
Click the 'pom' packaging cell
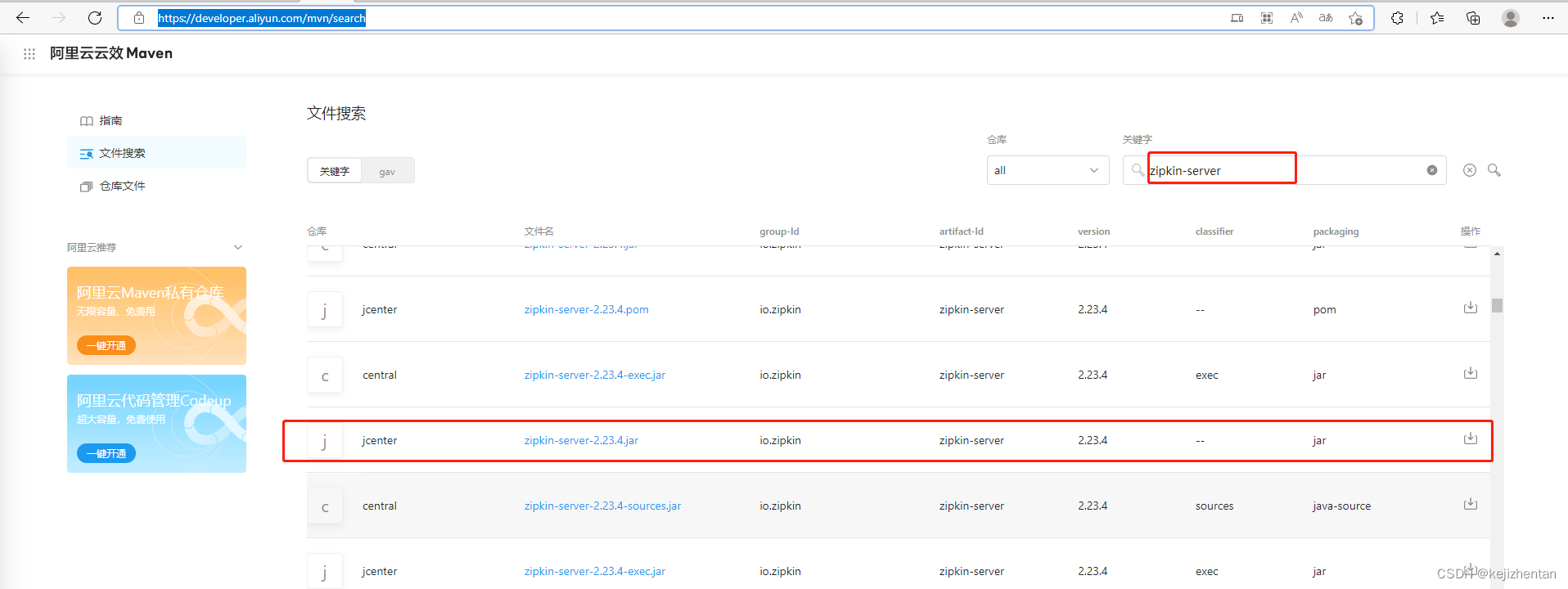(x=1324, y=309)
